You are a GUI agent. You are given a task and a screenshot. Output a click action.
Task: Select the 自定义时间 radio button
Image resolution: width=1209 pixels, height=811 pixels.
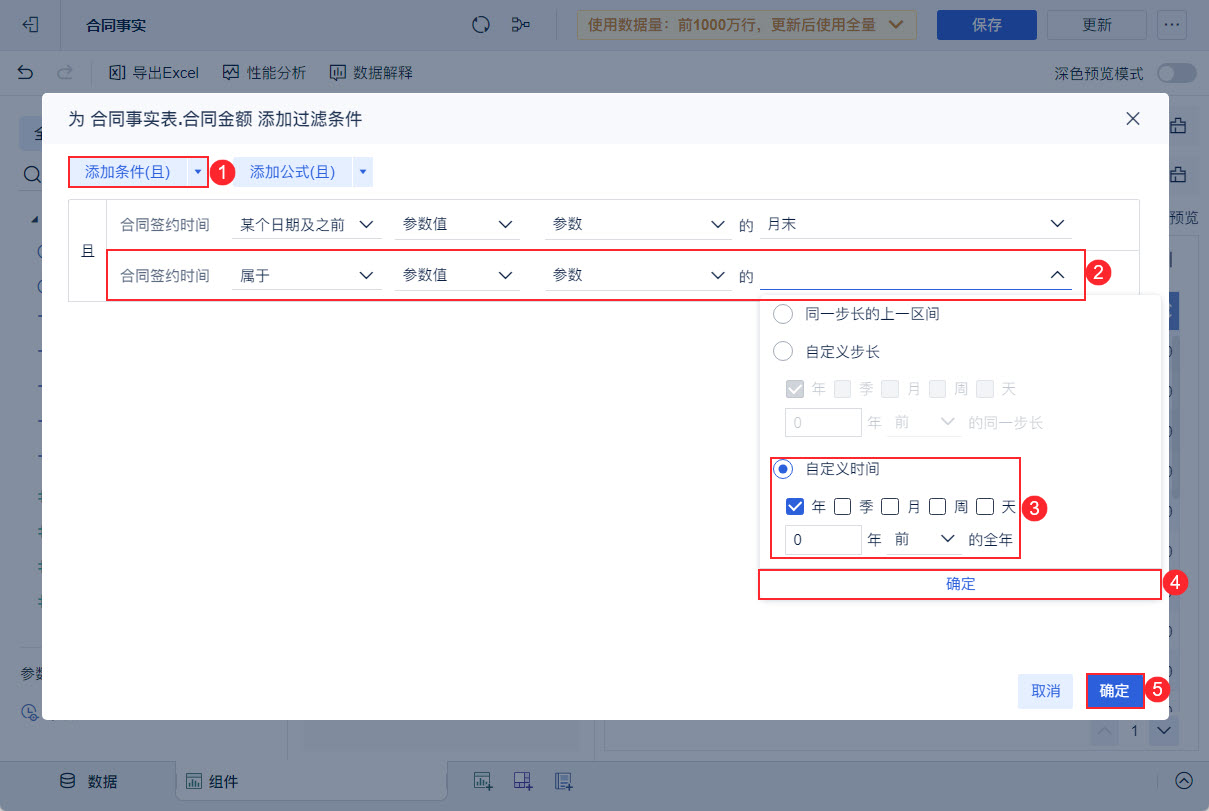784,468
